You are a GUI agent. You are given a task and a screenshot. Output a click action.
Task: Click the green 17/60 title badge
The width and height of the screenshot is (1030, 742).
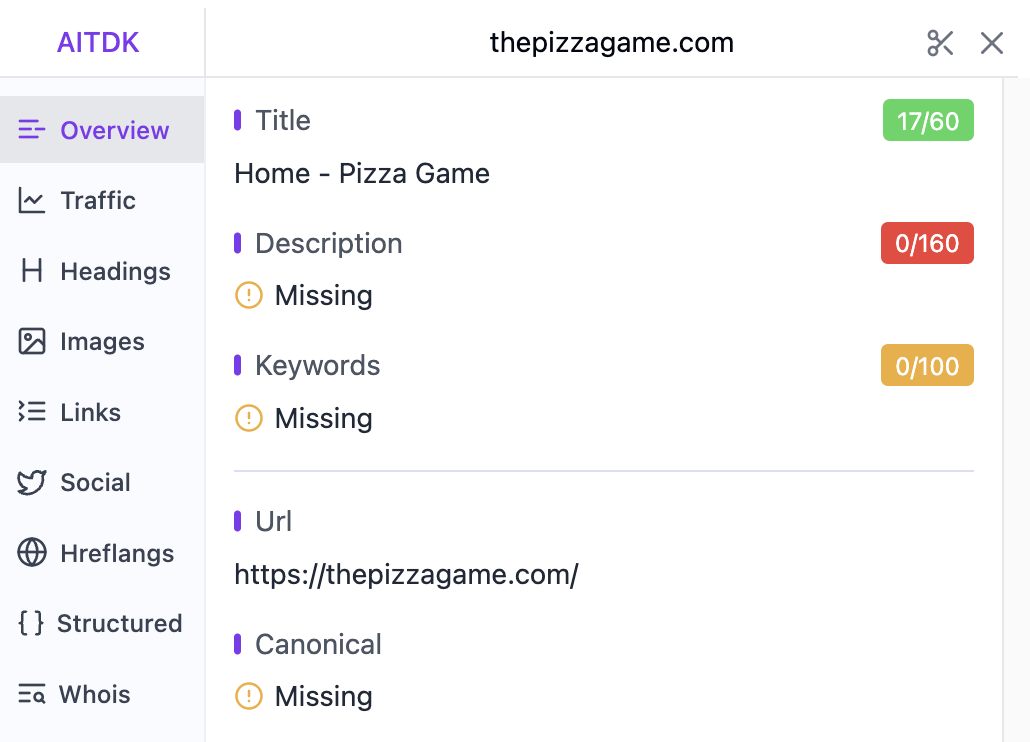coord(927,121)
